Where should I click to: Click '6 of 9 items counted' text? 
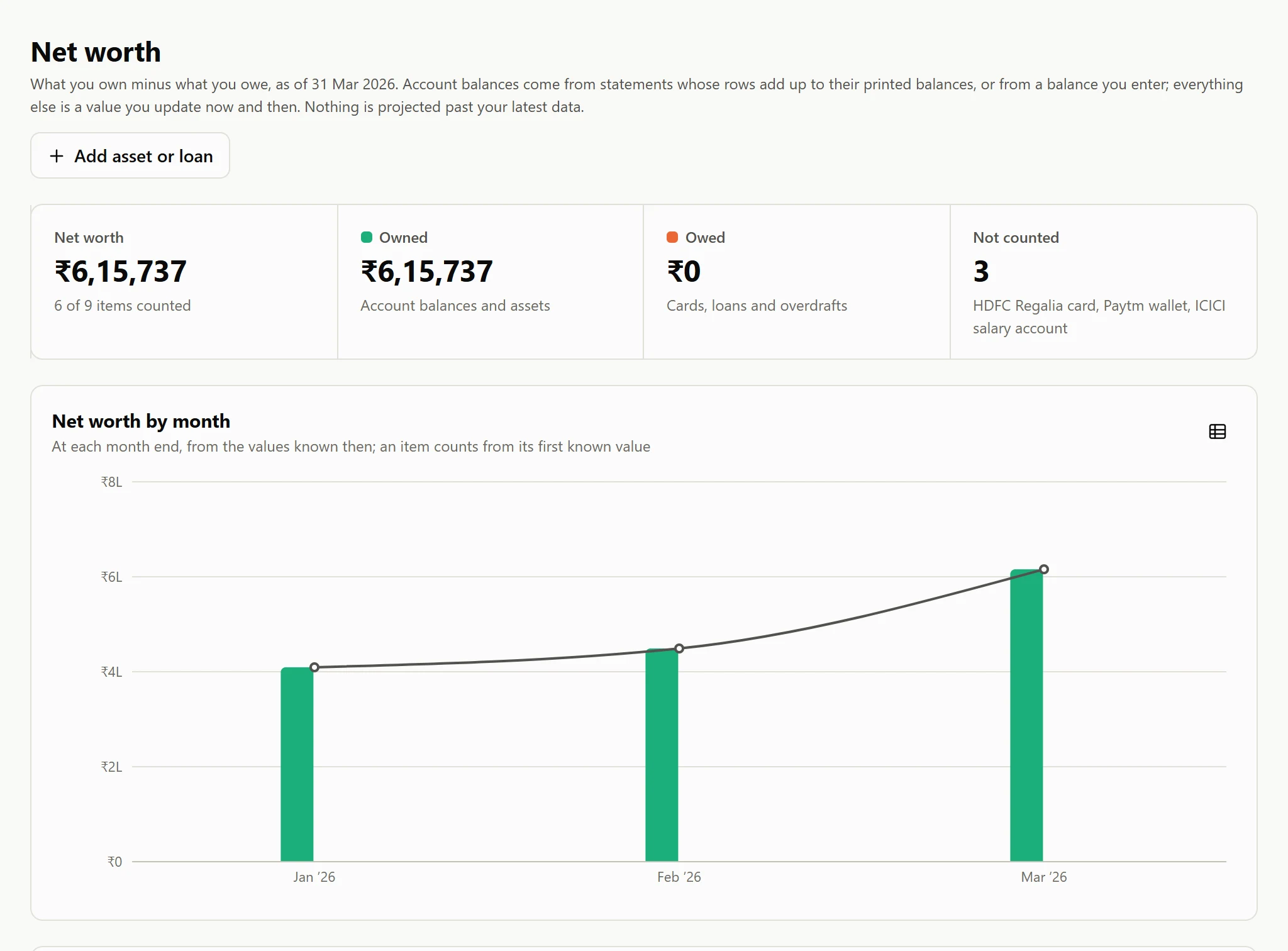(x=123, y=306)
